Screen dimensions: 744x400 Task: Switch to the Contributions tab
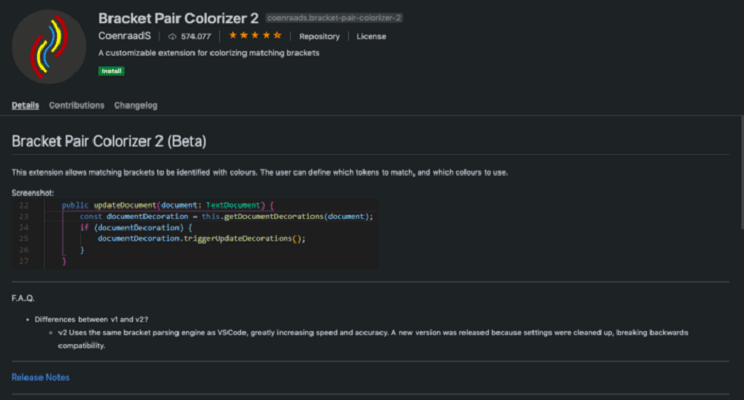pos(76,105)
